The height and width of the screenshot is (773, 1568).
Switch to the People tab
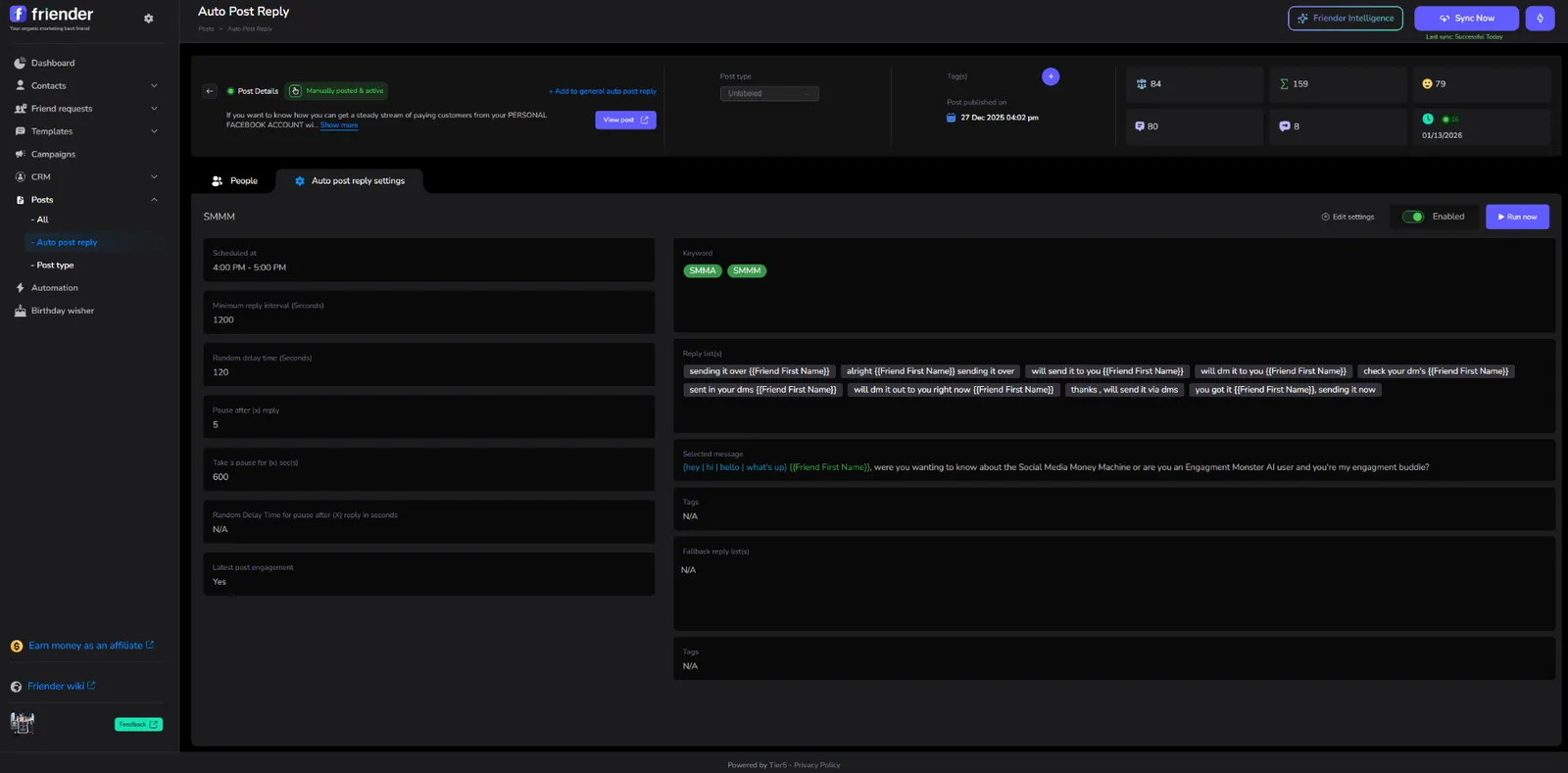click(x=235, y=181)
